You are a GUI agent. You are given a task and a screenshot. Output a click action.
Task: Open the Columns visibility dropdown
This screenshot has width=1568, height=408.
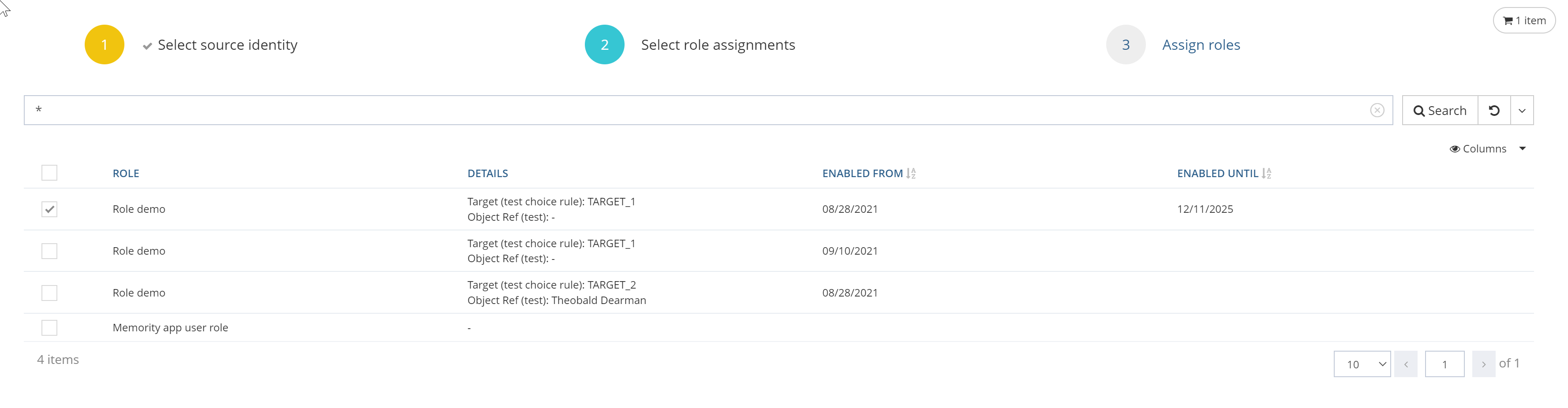(x=1487, y=149)
